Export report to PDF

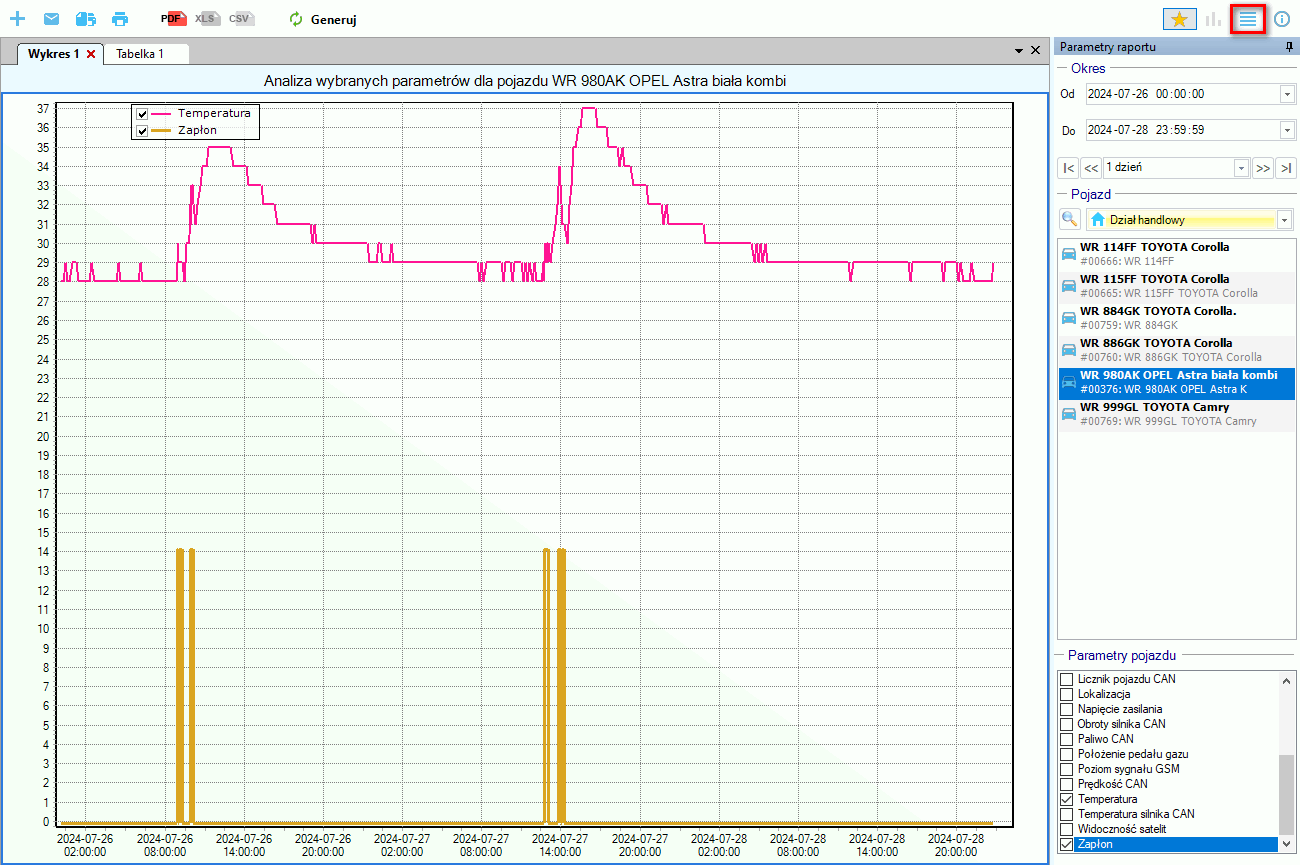[174, 19]
